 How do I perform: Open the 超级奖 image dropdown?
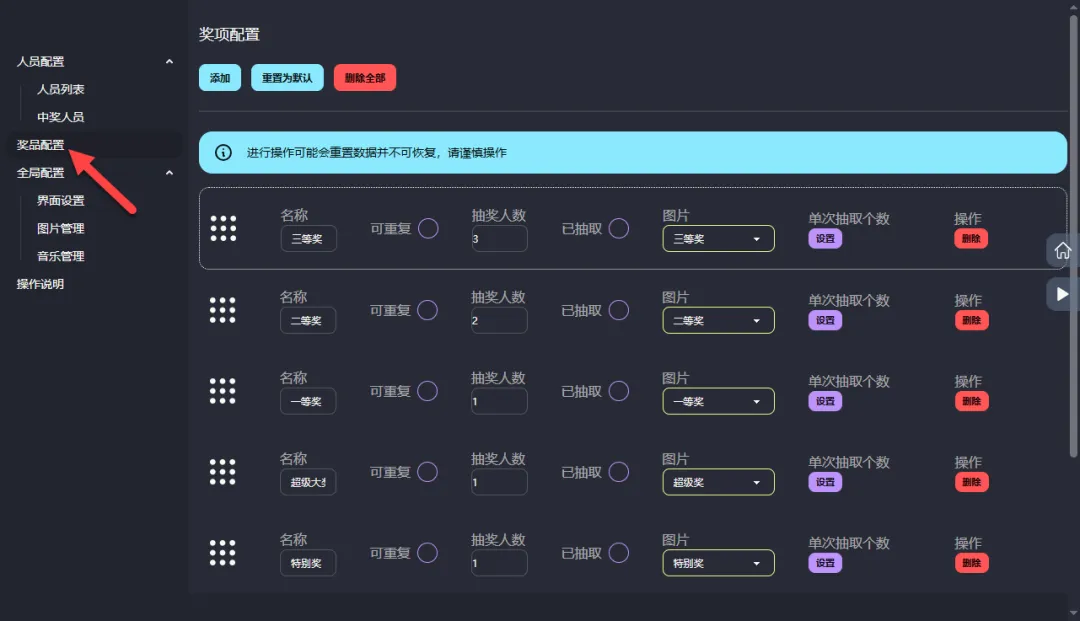click(718, 482)
